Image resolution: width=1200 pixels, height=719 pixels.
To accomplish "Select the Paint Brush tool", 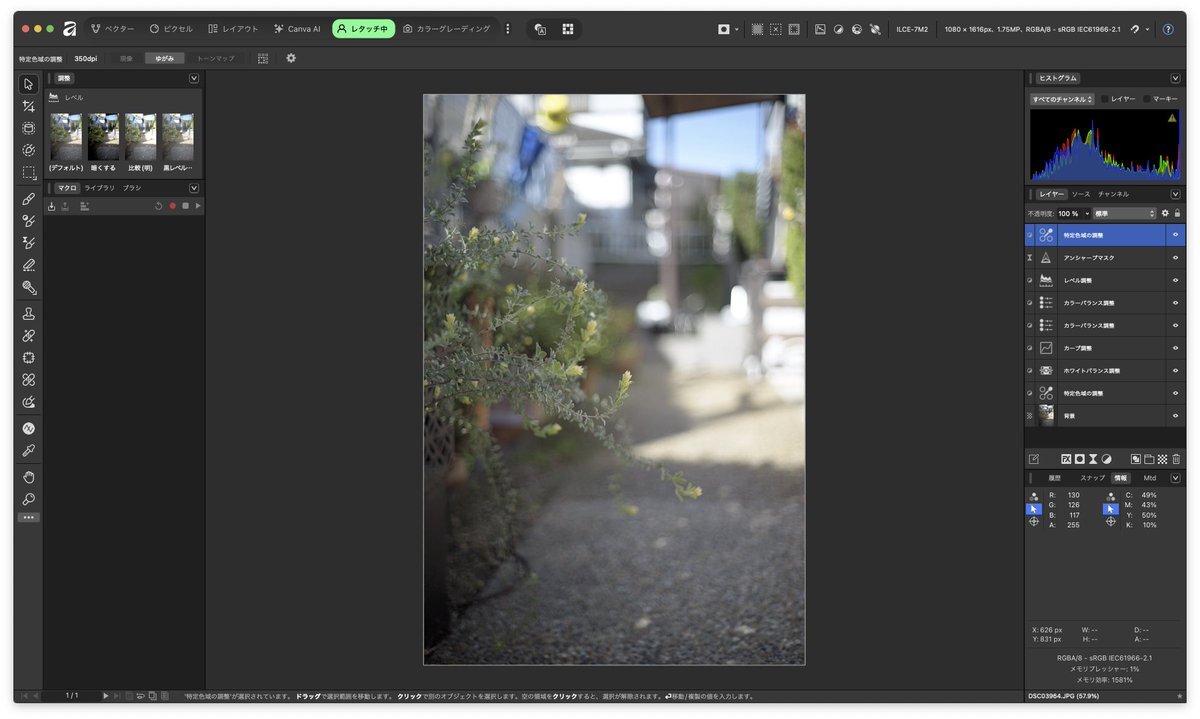I will pyautogui.click(x=29, y=199).
